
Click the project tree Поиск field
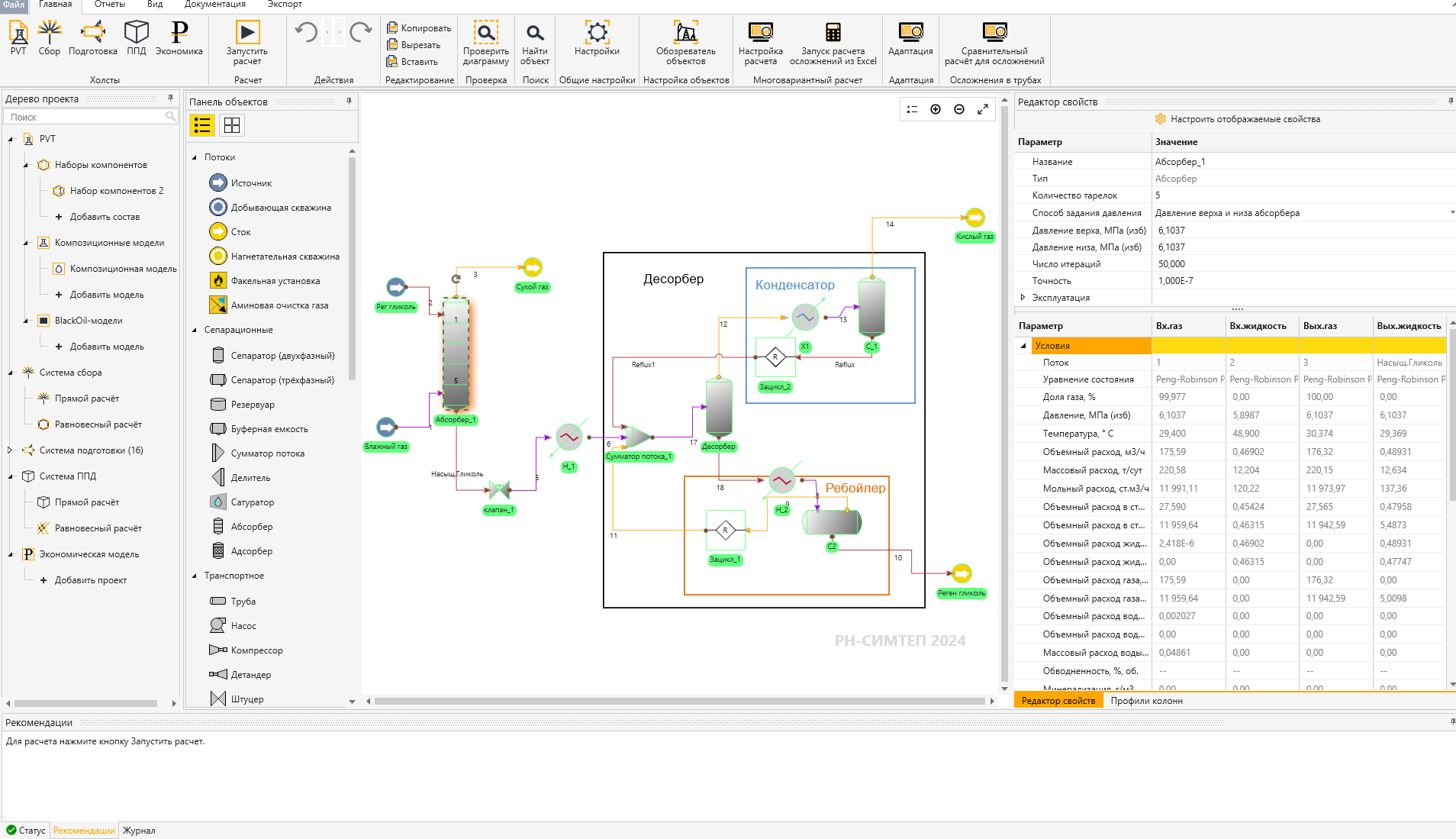pyautogui.click(x=90, y=117)
